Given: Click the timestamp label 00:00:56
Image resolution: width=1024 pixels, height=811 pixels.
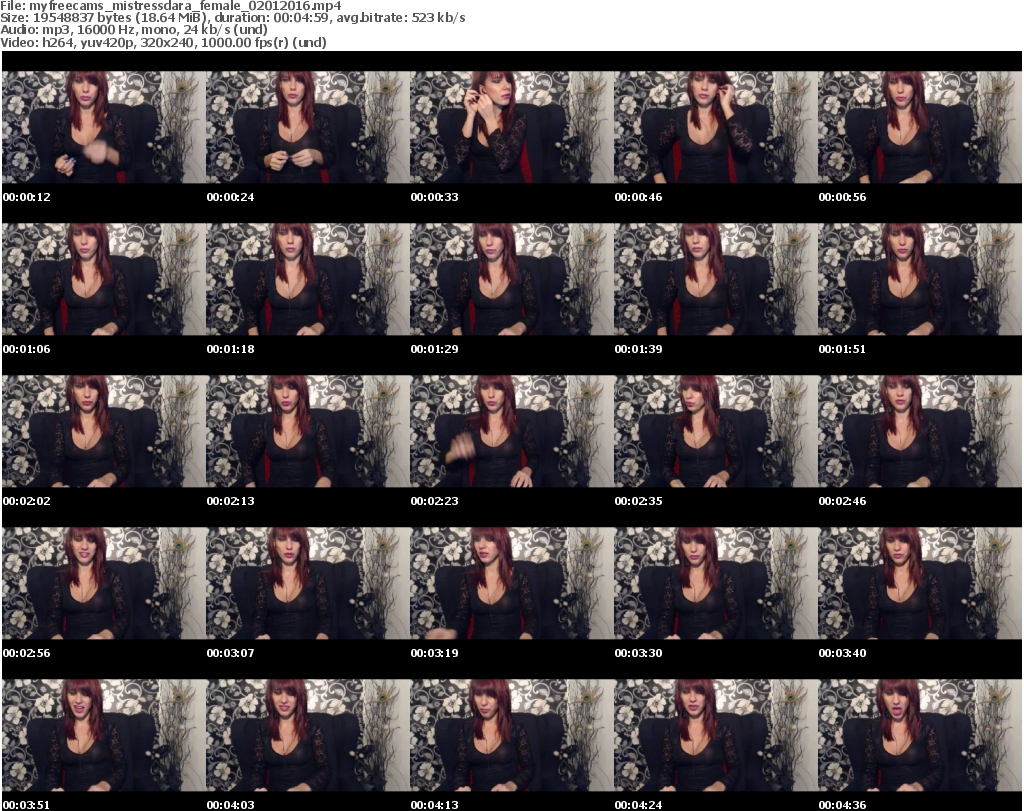Looking at the screenshot, I should (842, 197).
